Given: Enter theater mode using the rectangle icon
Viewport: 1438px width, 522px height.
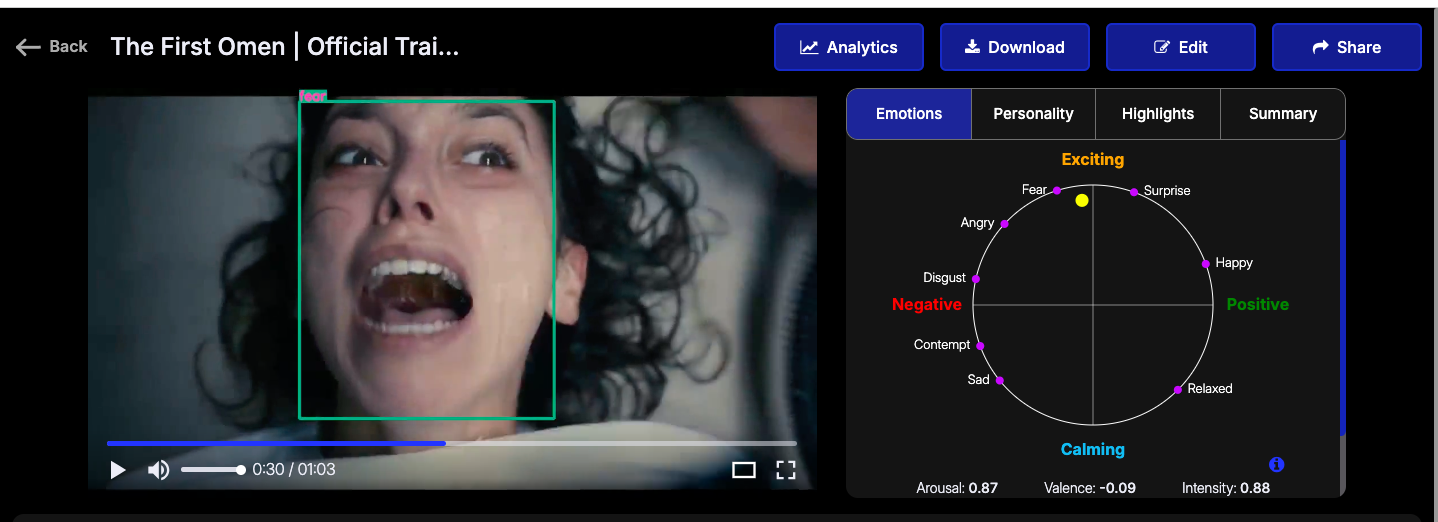Looking at the screenshot, I should 744,470.
